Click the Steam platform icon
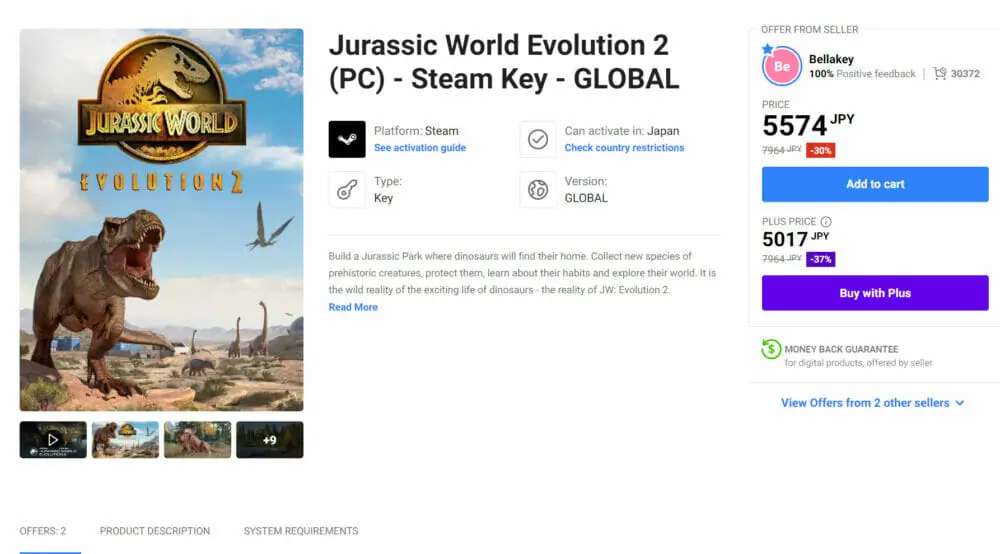Screen dimensions: 1000x554 coord(347,139)
